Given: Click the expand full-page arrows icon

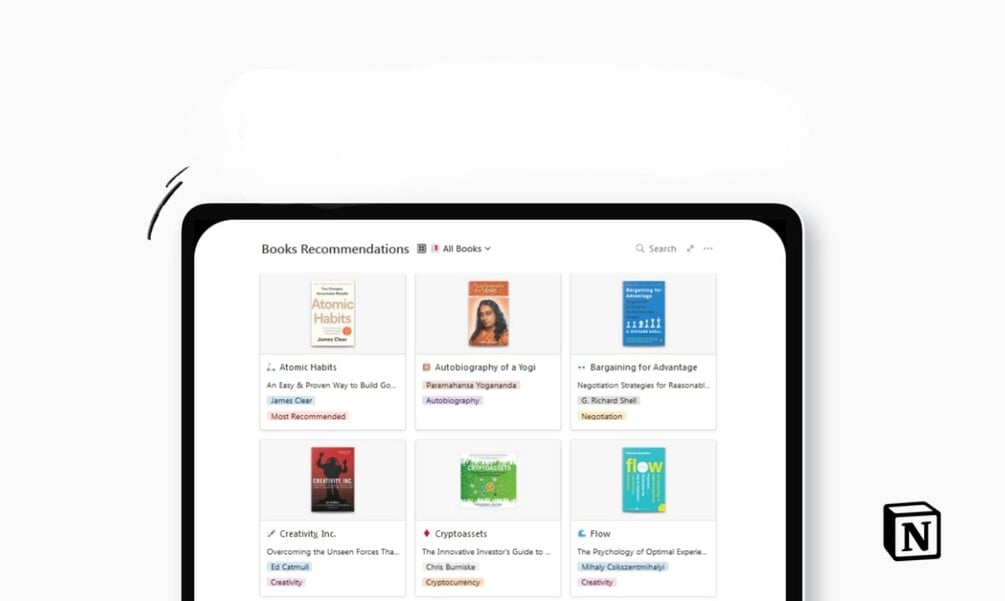Looking at the screenshot, I should tap(690, 249).
